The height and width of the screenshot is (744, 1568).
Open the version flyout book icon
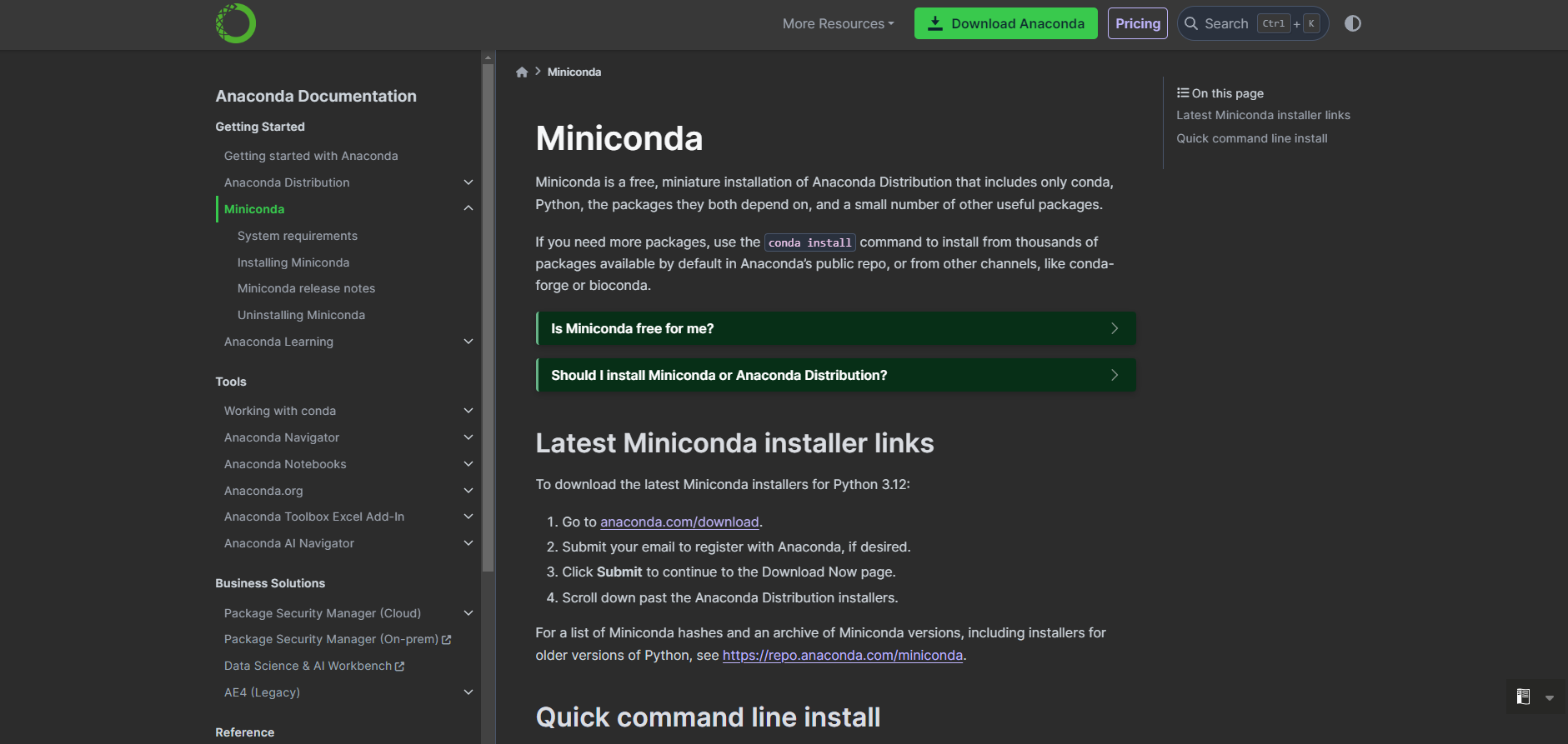click(1523, 697)
